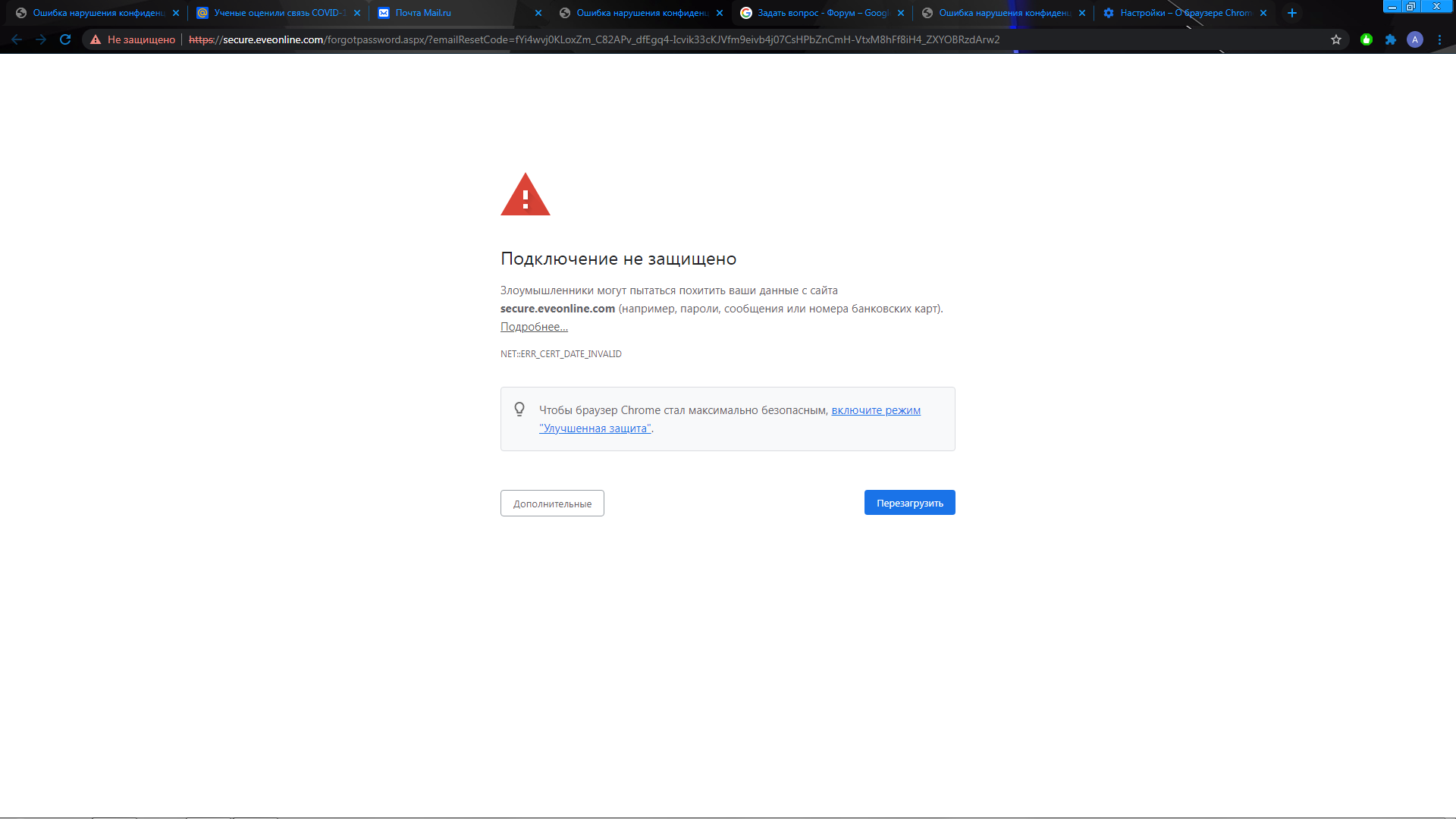This screenshot has width=1456, height=819.
Task: Click 'включите режим Улучшенная защита' link
Action: coord(875,410)
